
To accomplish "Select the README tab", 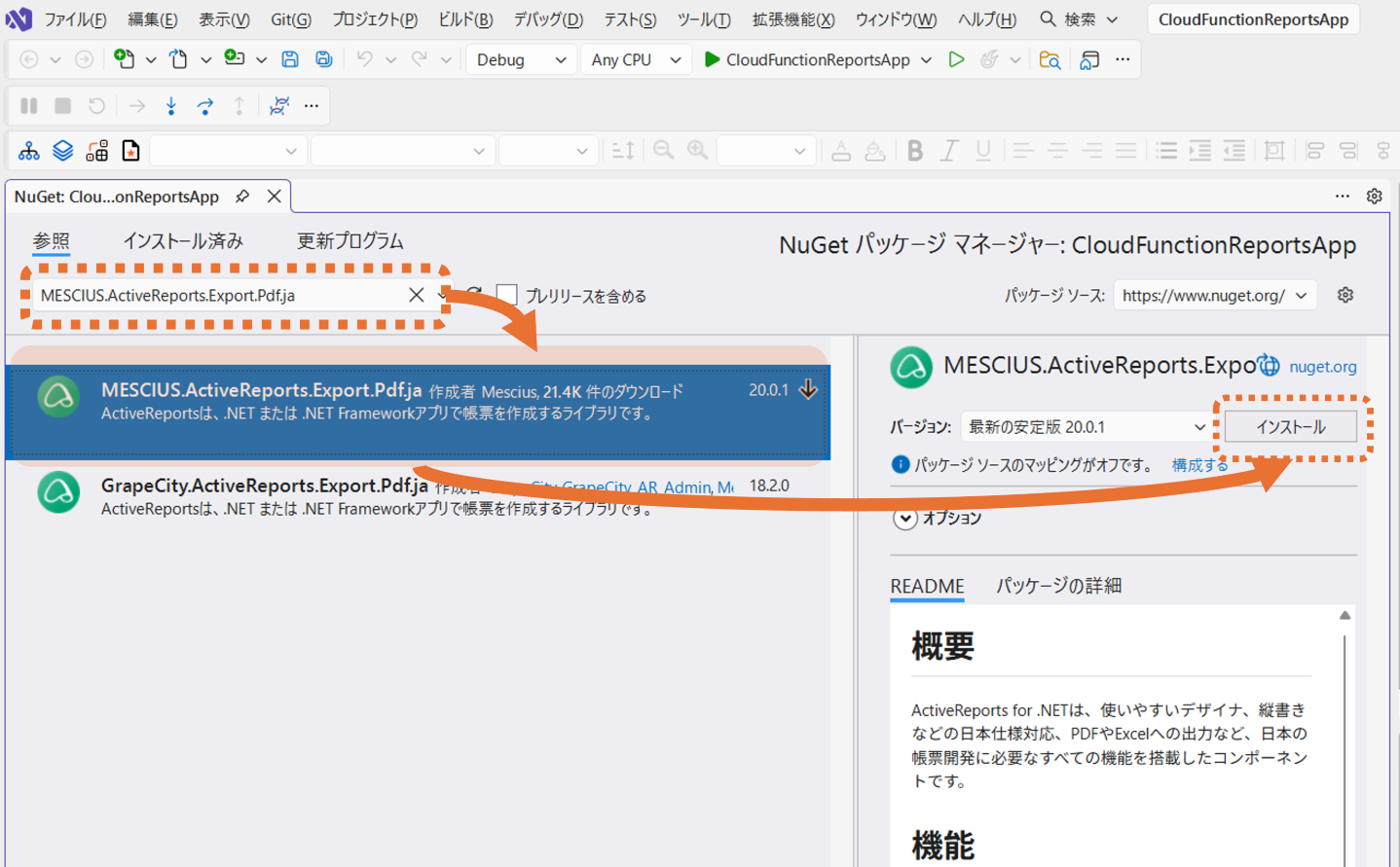I will point(927,586).
